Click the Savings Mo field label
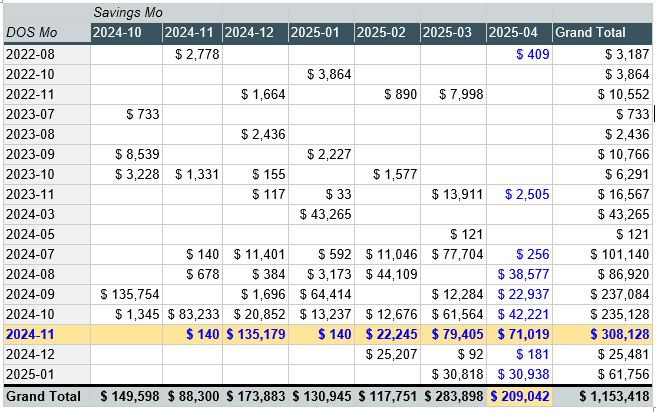The width and height of the screenshot is (656, 412). coord(129,12)
